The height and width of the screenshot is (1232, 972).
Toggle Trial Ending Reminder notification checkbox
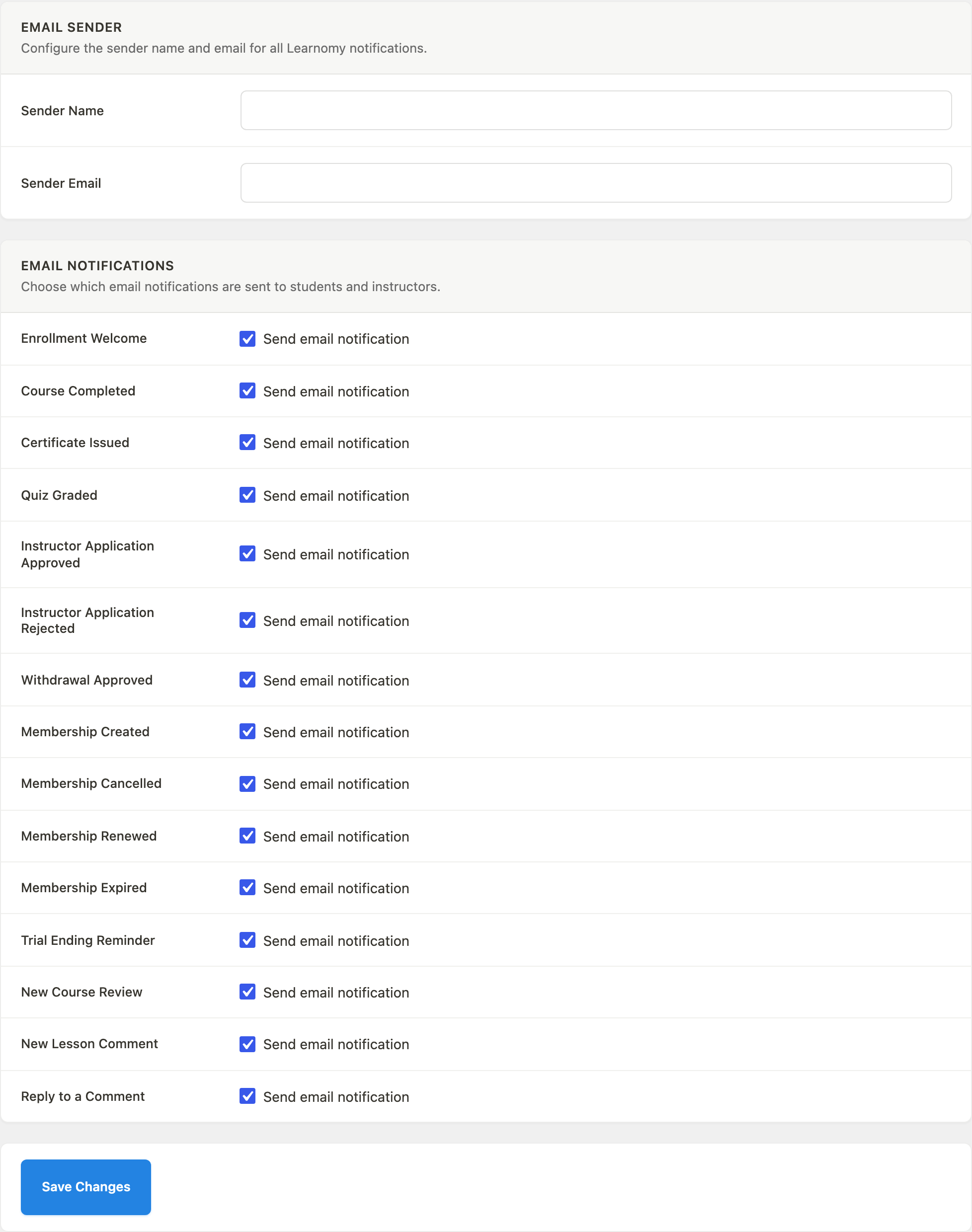247,940
